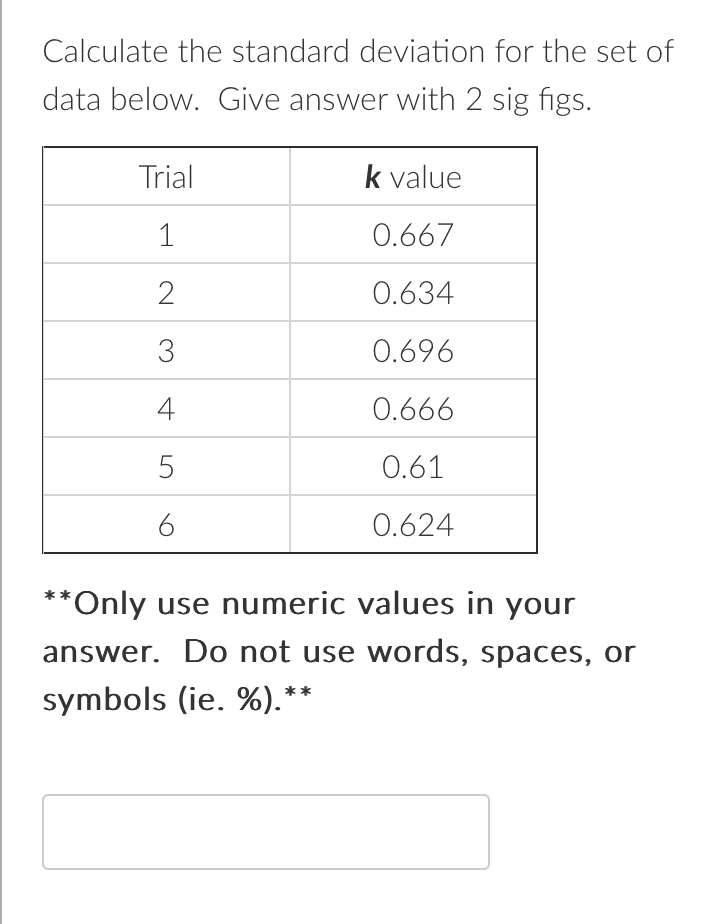Select Trial 2 in the table
Screen dimensions: 714x924
[166, 293]
